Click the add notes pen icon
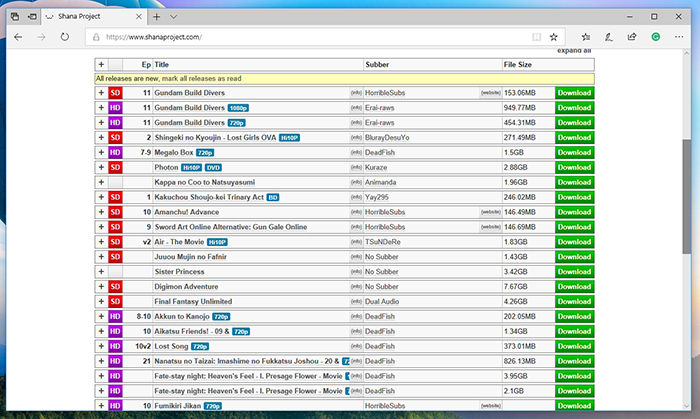The height and width of the screenshot is (419, 700). [x=608, y=37]
